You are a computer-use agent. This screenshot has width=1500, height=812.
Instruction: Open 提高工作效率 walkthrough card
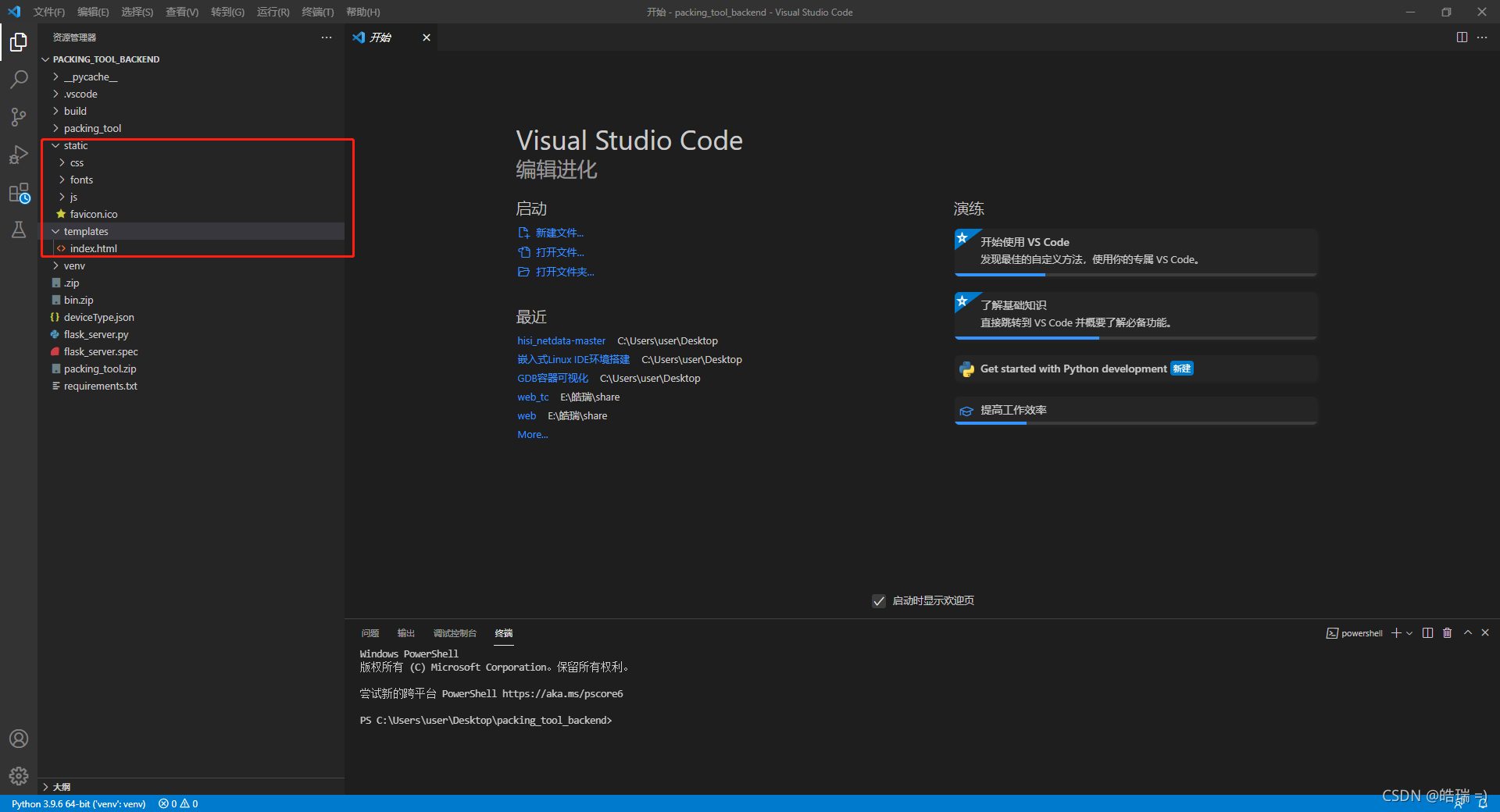1136,410
